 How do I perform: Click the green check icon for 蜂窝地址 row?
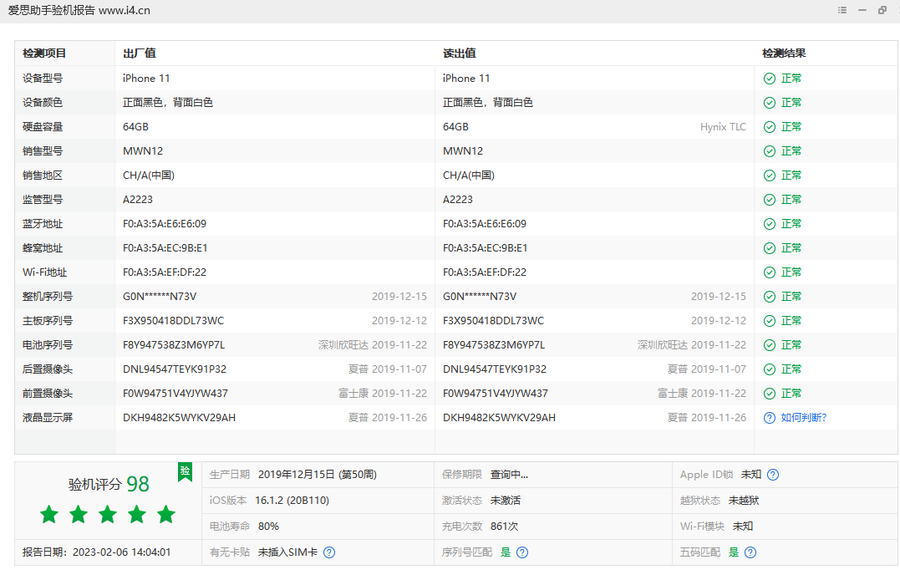(770, 248)
